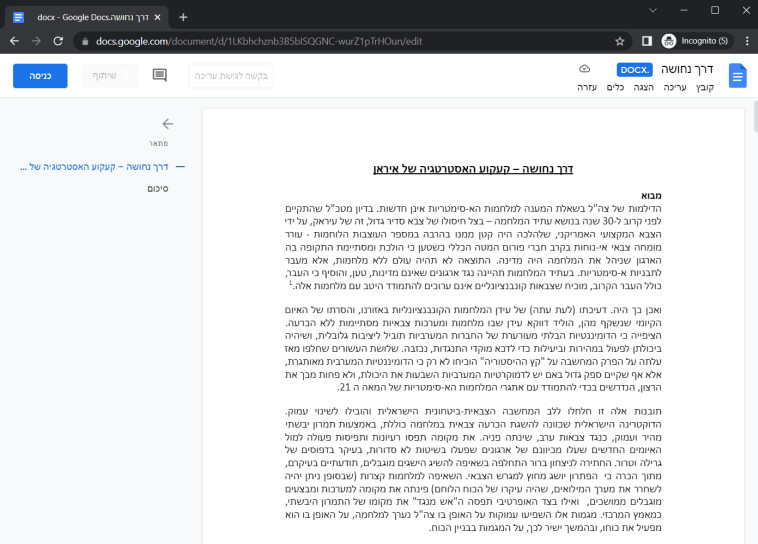The height and width of the screenshot is (544, 758).
Task: Open the עריכה (Edit) menu
Action: click(x=675, y=88)
